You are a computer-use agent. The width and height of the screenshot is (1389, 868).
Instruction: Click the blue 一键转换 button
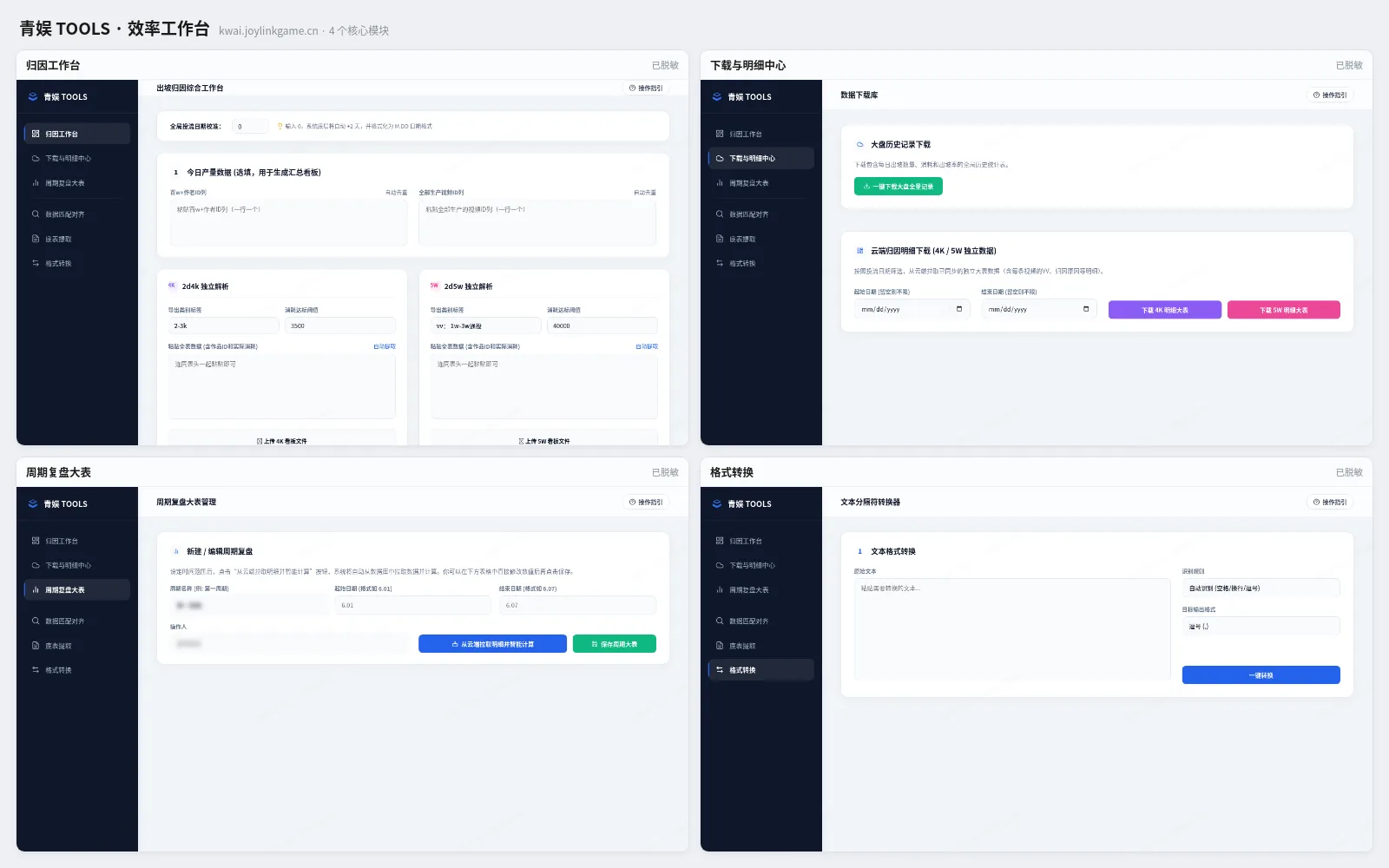pyautogui.click(x=1261, y=675)
